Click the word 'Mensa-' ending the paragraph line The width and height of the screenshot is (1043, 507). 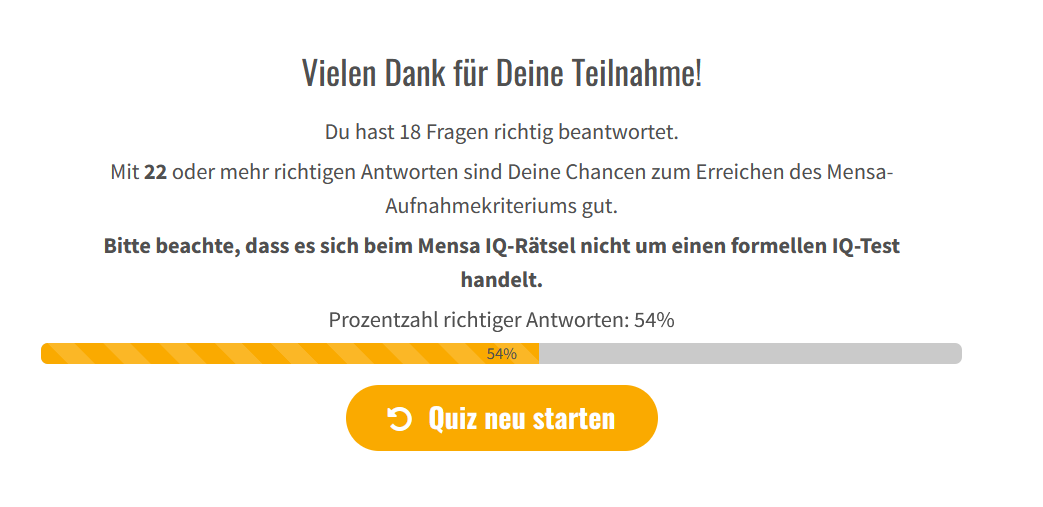click(x=859, y=172)
